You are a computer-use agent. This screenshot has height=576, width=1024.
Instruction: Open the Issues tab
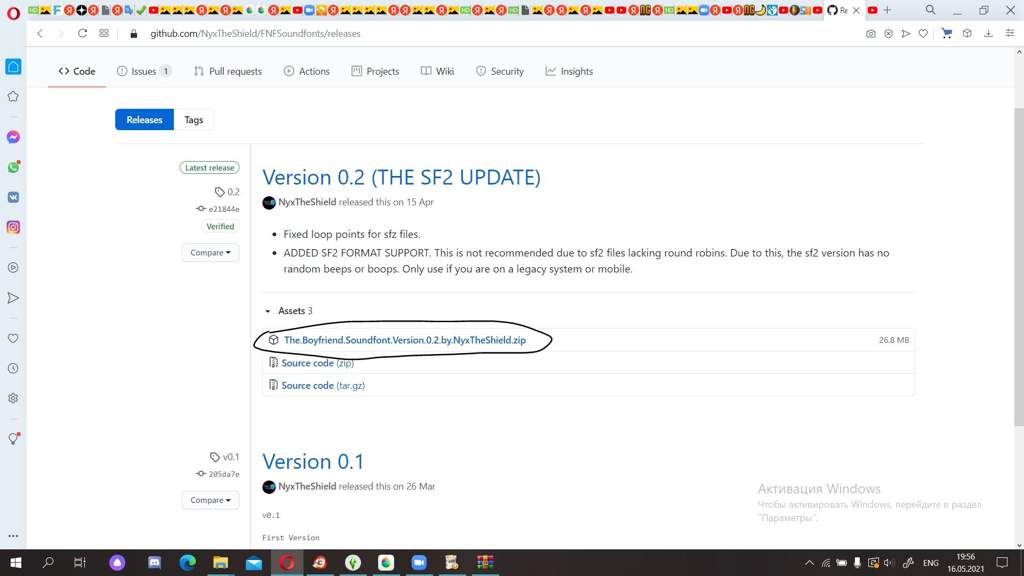coord(144,71)
